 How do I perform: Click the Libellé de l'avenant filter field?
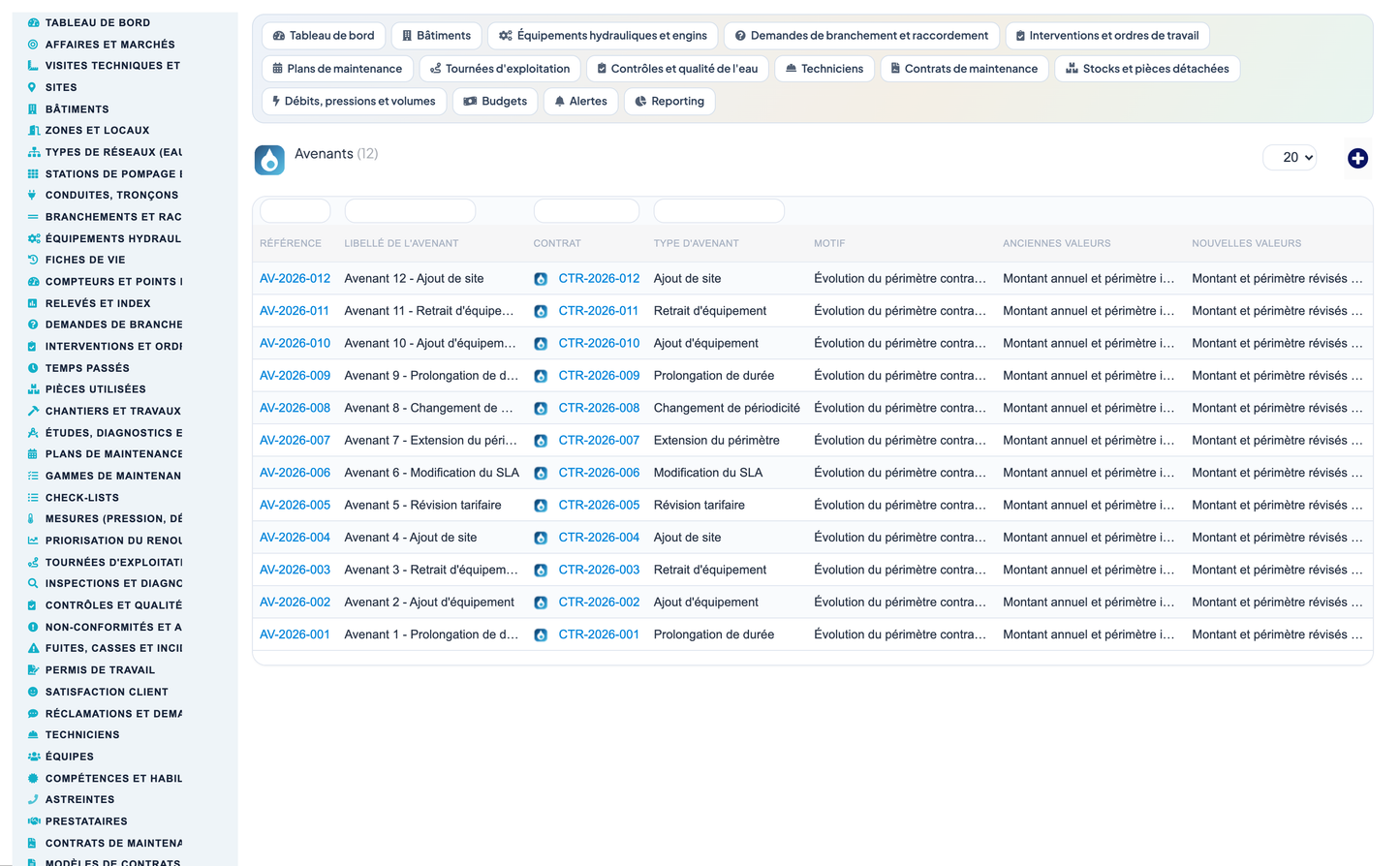(410, 210)
